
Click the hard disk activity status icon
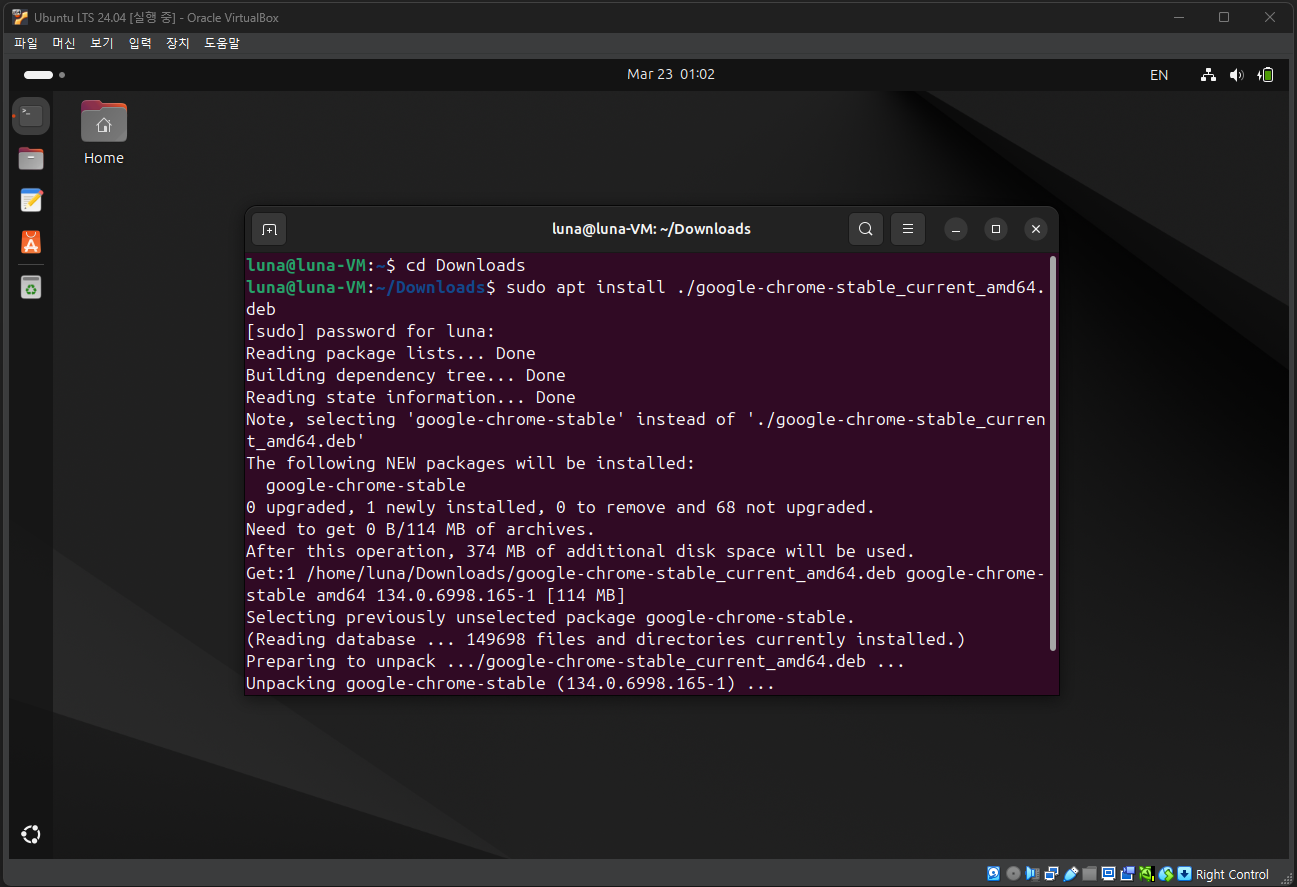pyautogui.click(x=993, y=874)
